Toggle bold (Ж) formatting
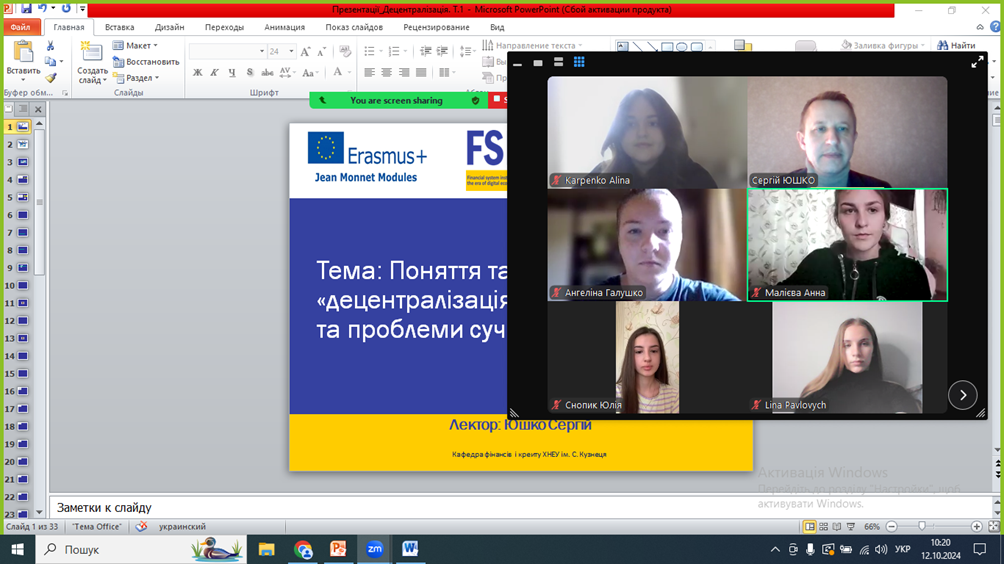1004x564 pixels. 197,72
